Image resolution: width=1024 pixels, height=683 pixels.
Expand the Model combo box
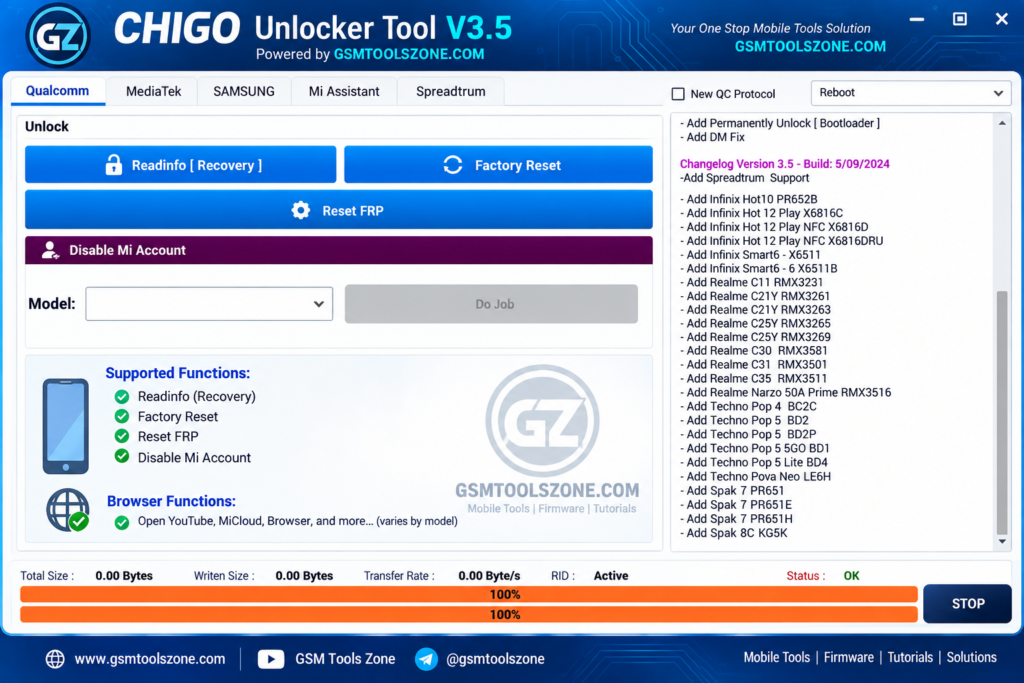click(209, 304)
